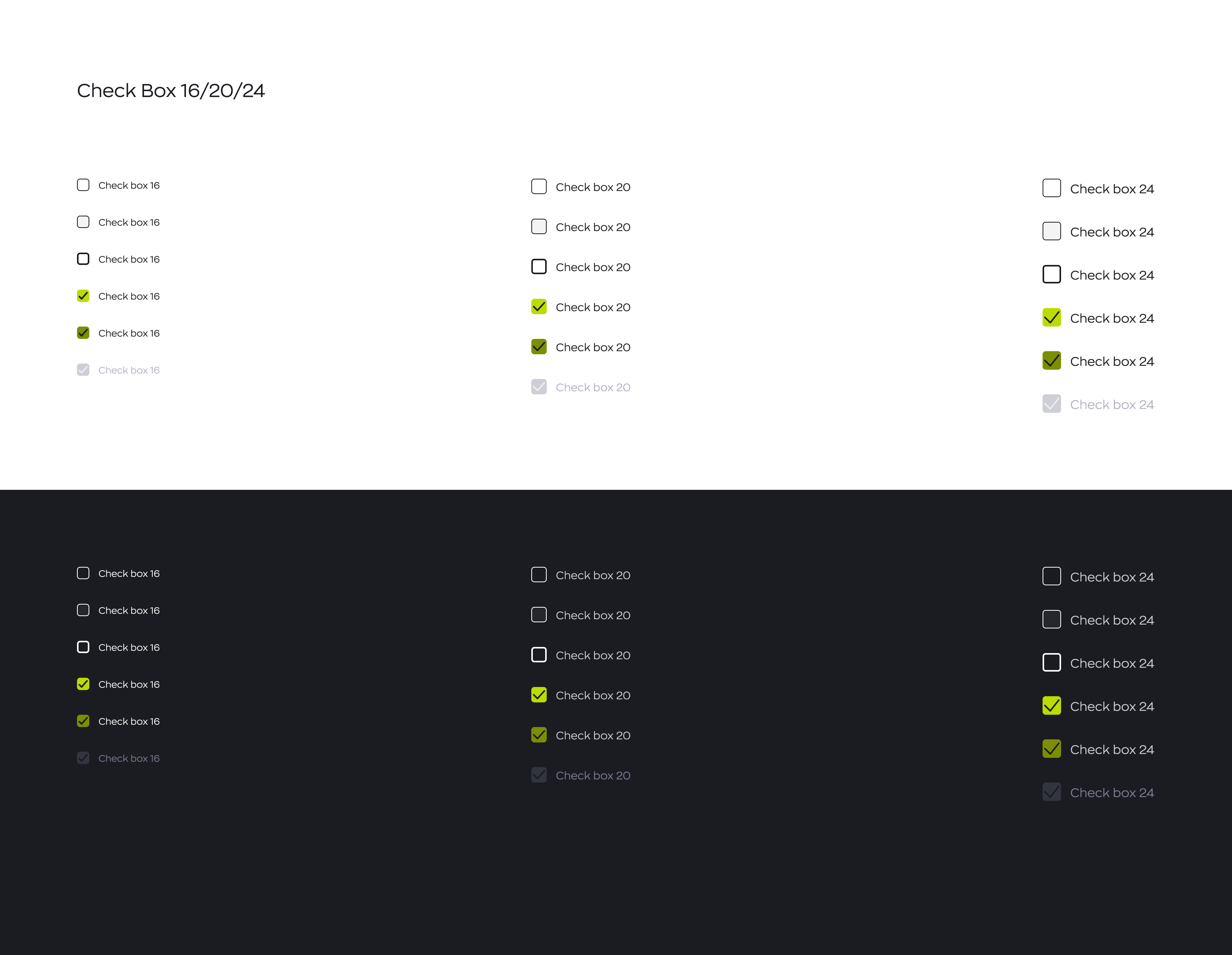Image resolution: width=1232 pixels, height=955 pixels.
Task: Check thick-bordered empty Check box 24, dark section
Action: pos(1051,663)
